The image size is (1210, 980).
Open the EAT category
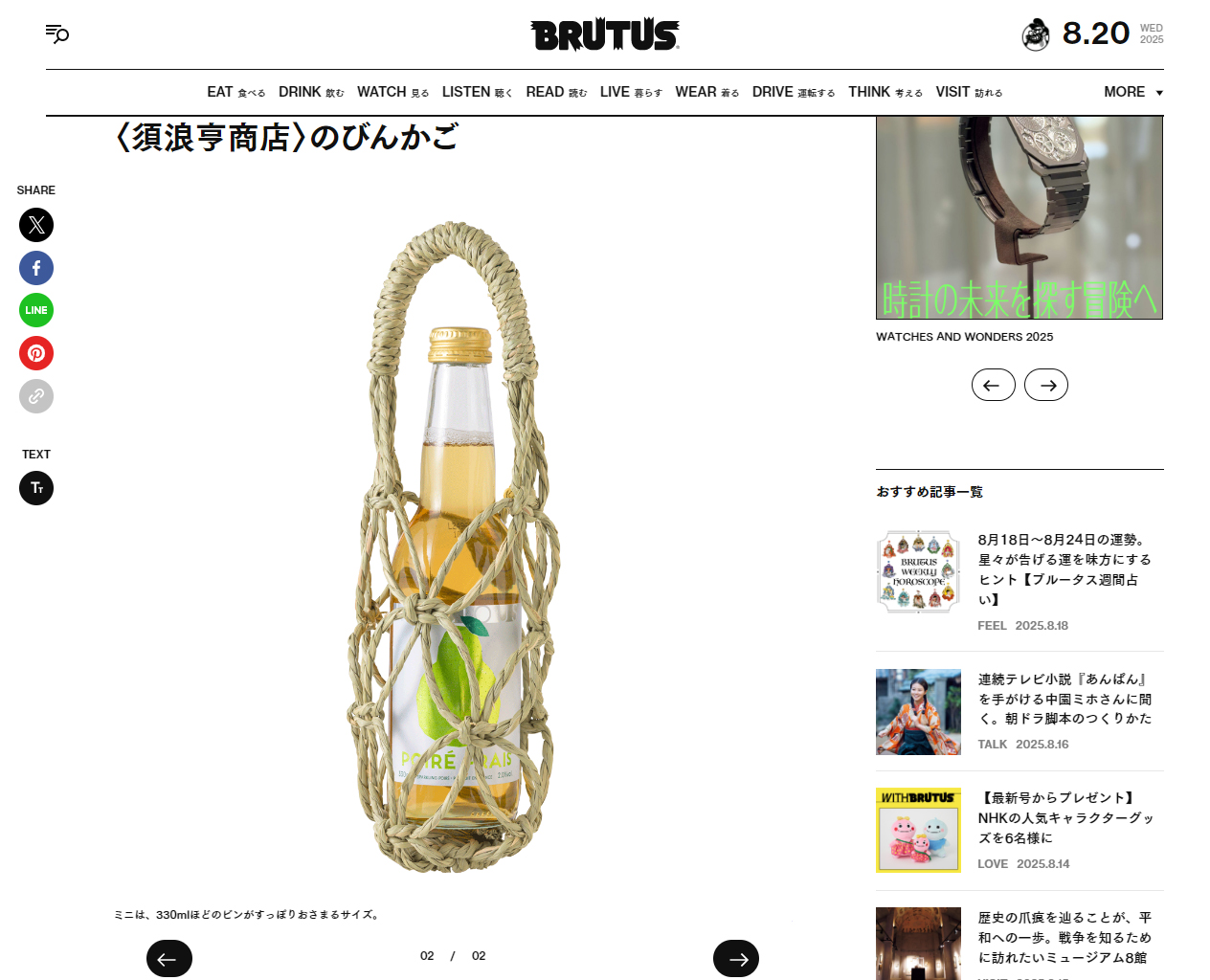(x=236, y=92)
